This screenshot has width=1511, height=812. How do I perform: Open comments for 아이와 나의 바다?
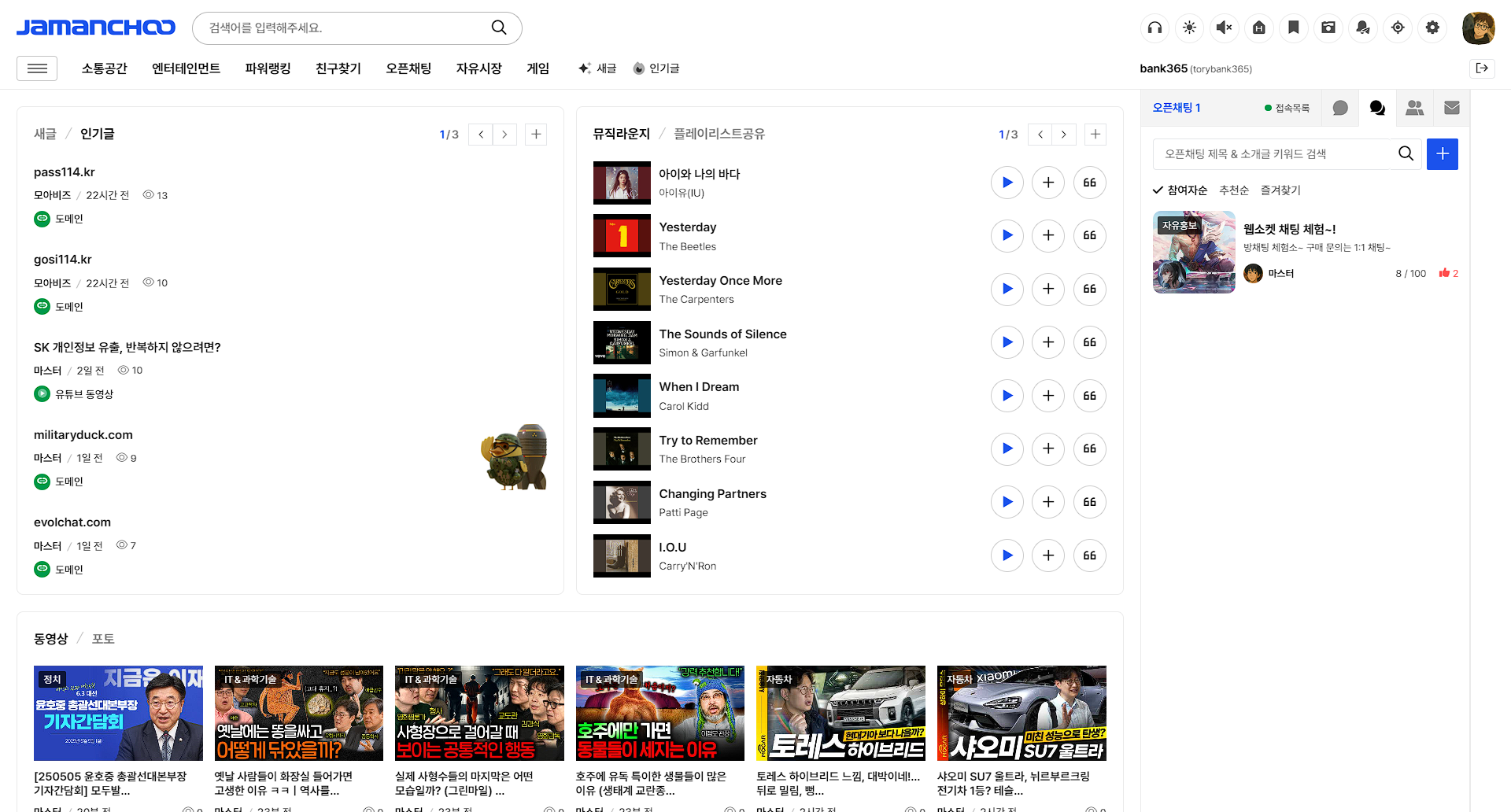click(1090, 183)
